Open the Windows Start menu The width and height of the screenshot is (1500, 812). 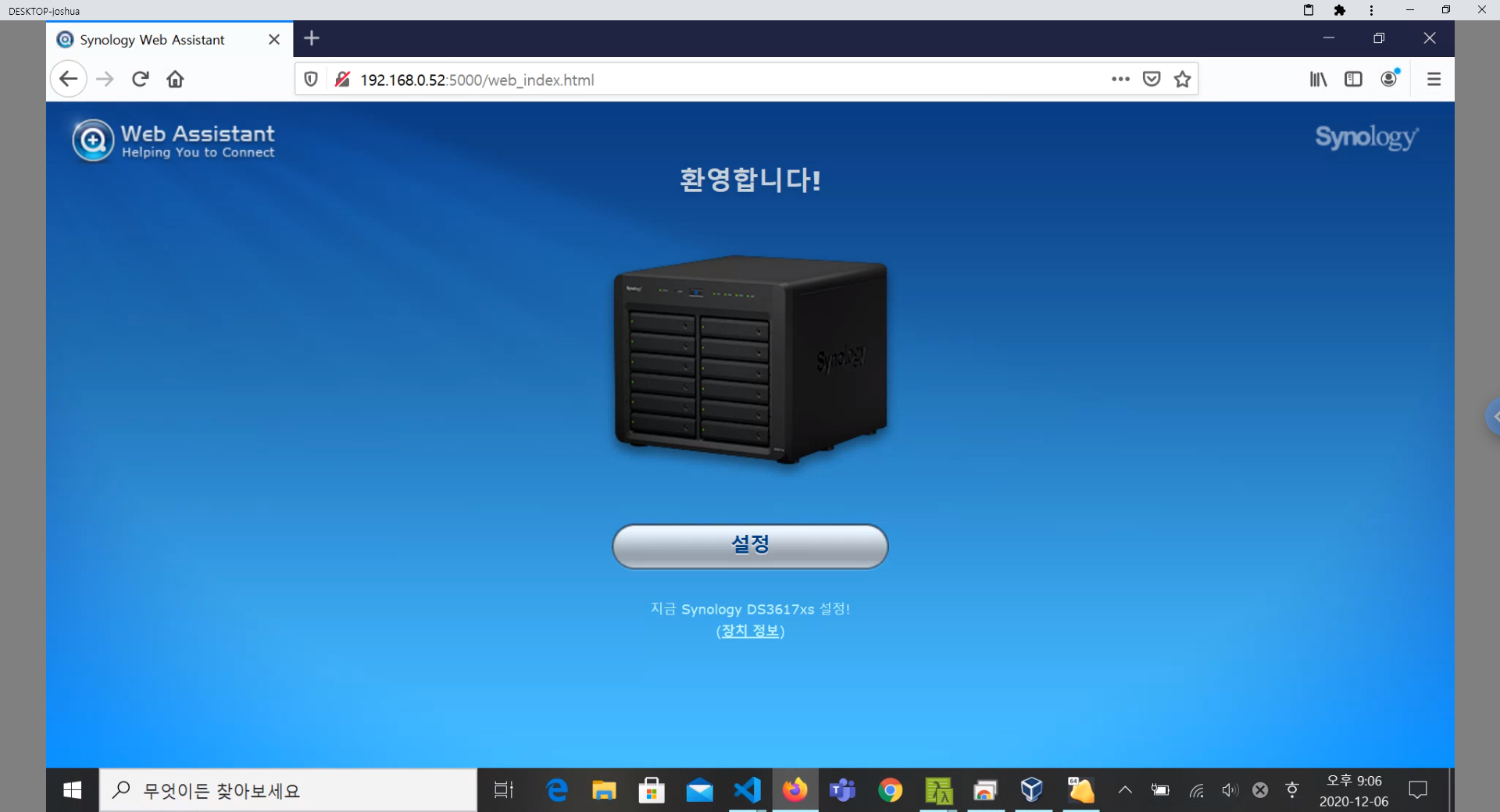click(72, 790)
